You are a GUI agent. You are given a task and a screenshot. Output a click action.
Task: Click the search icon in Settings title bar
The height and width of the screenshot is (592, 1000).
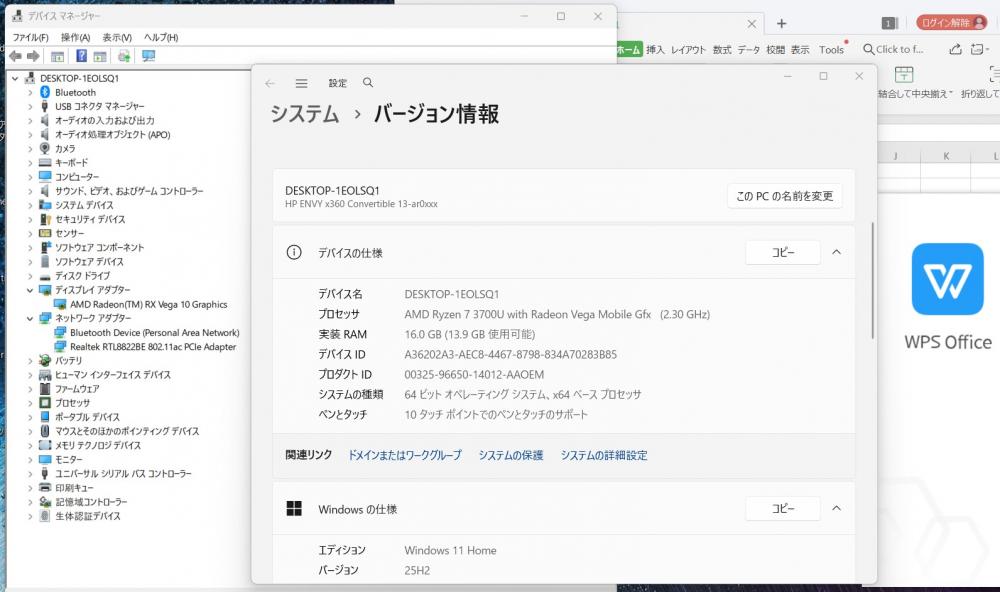(368, 83)
